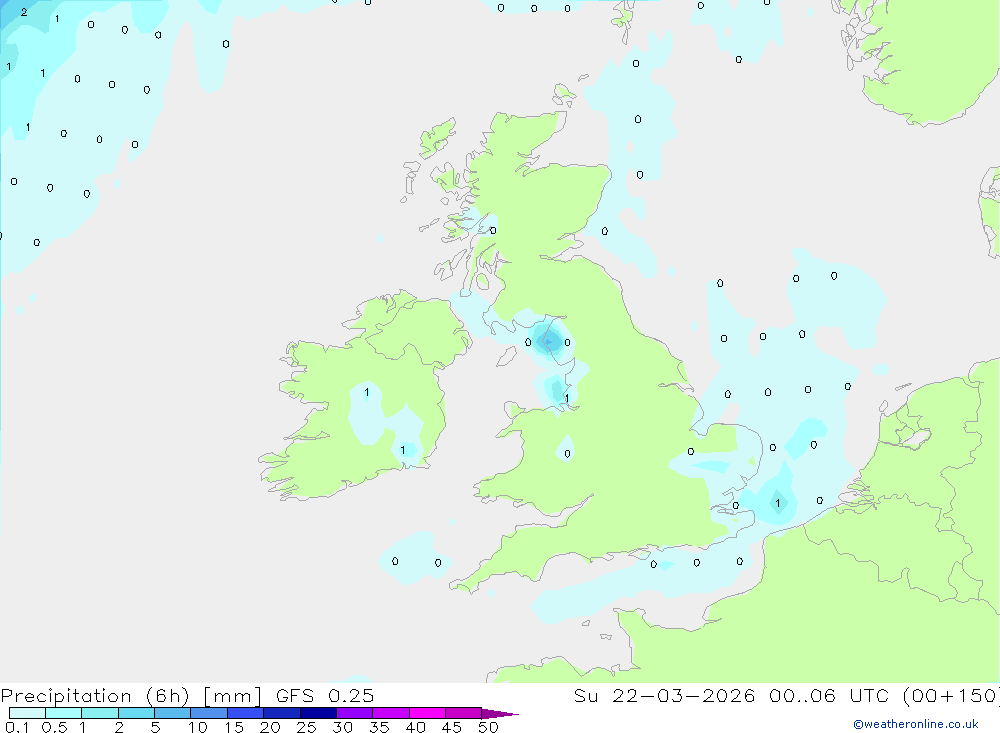Click the 2–5 mm legend swatch
Viewport: 1000px width, 733px height.
pos(136,713)
